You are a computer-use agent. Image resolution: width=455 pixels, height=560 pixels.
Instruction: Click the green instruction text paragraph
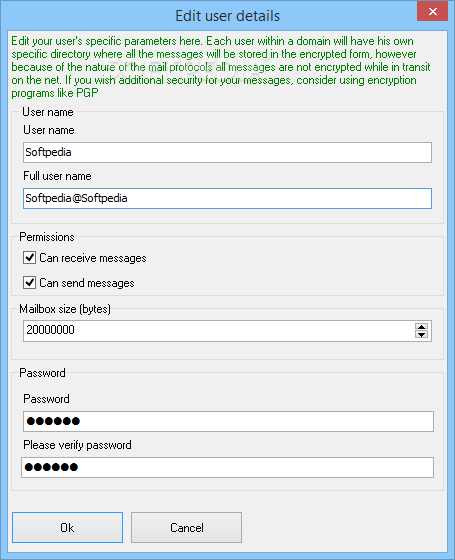point(221,67)
